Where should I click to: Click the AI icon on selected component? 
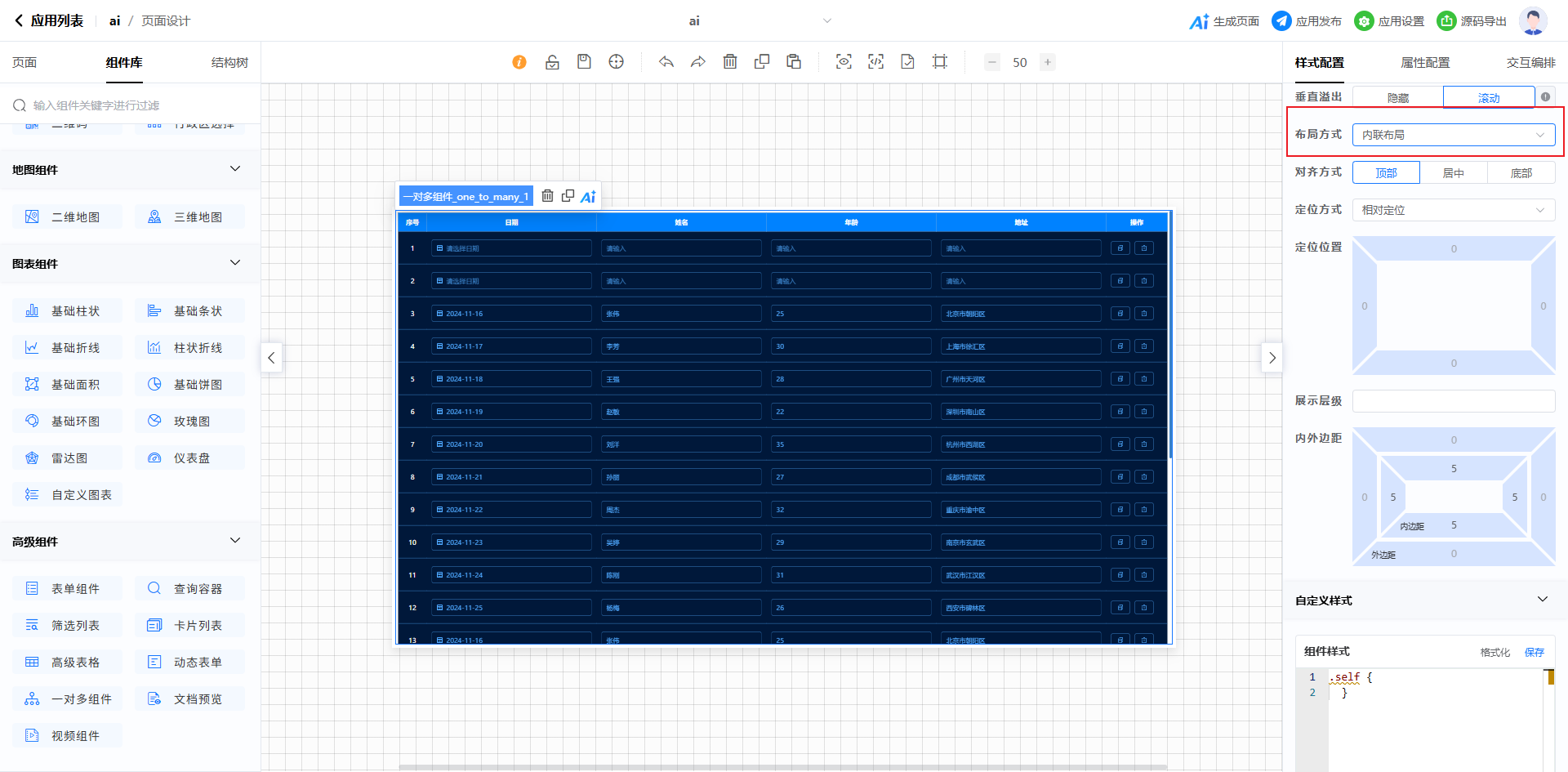(x=588, y=196)
